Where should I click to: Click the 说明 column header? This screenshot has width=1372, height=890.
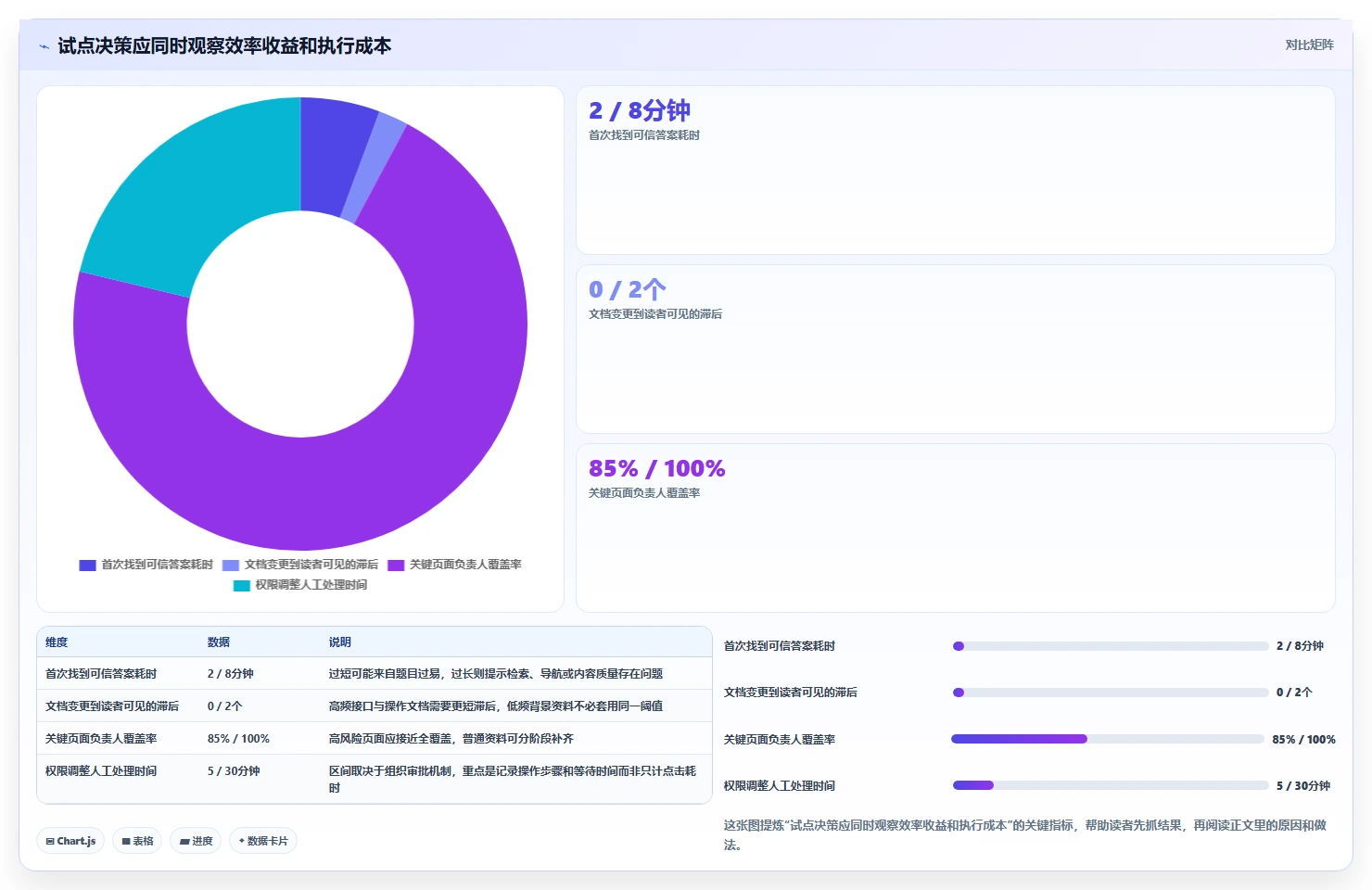pyautogui.click(x=340, y=642)
